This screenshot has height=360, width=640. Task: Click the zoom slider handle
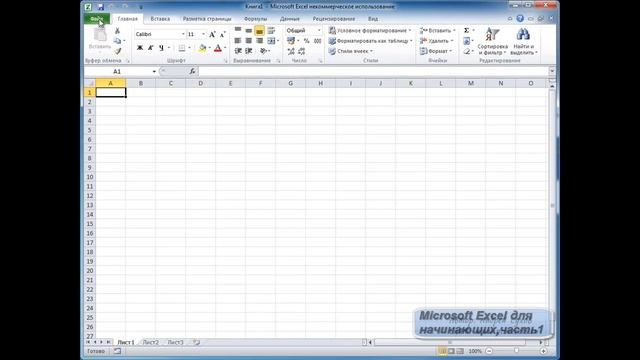point(516,351)
